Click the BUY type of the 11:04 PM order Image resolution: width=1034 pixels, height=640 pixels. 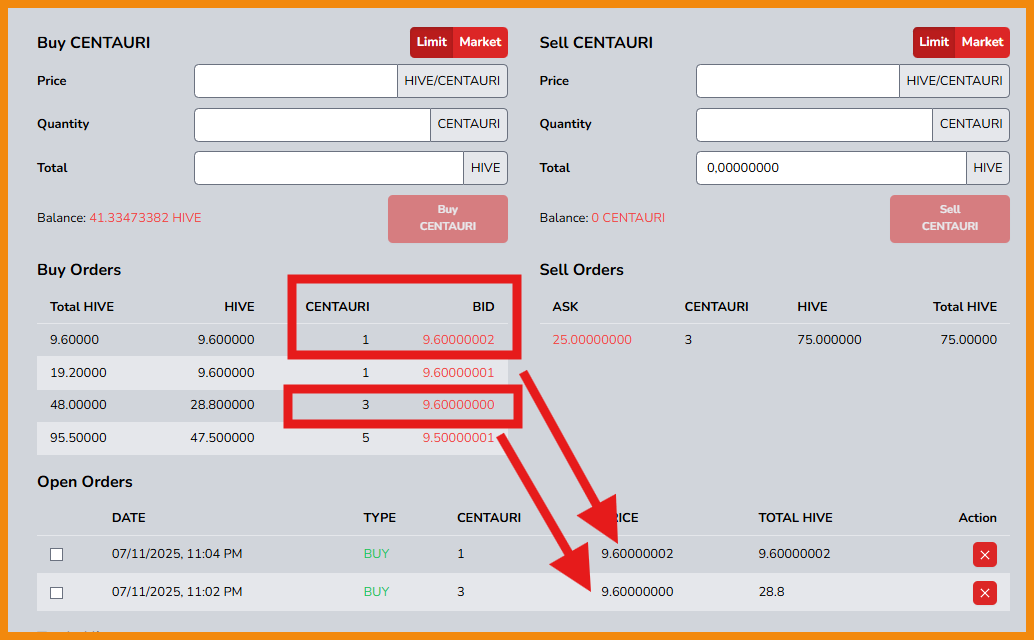point(377,554)
